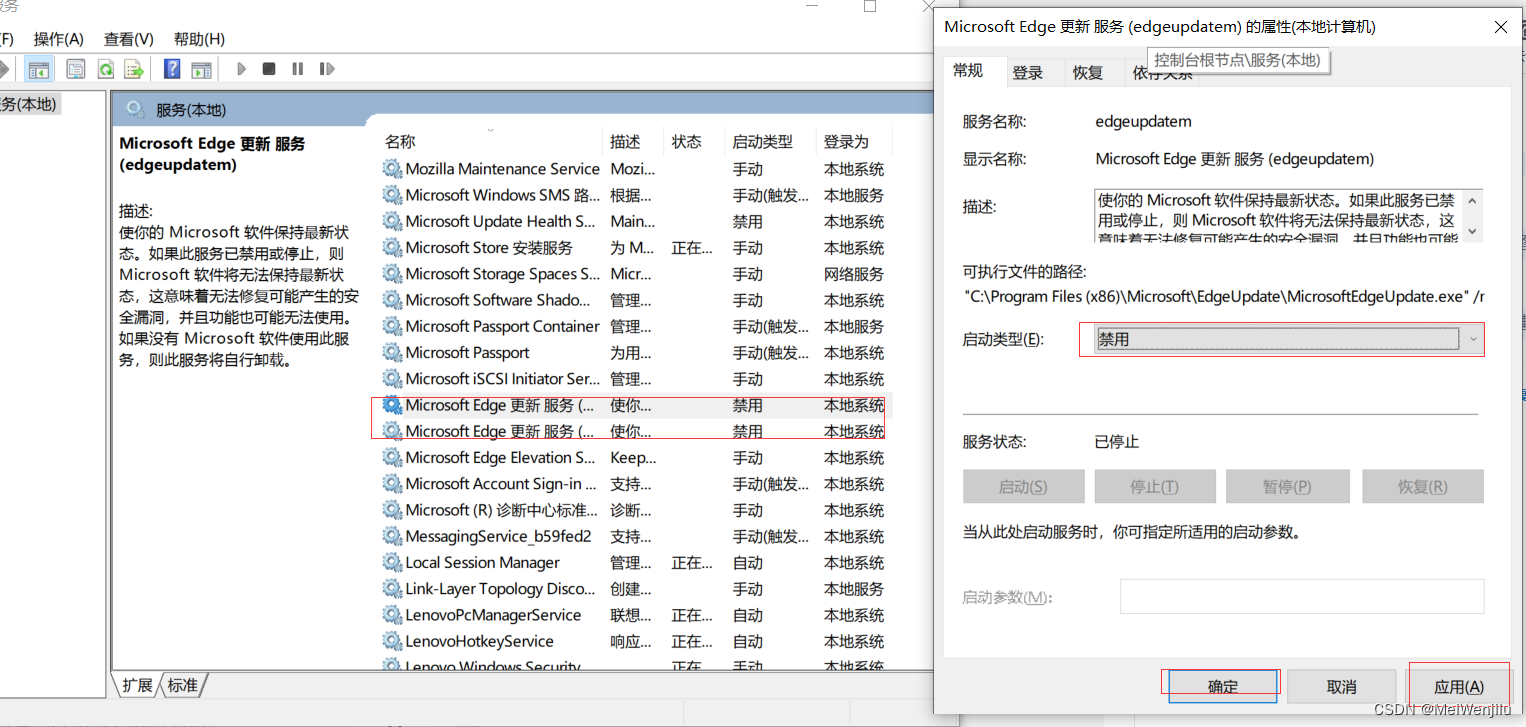
Task: Click gear icon of Microsoft iSCSI Initiator row
Action: [392, 379]
